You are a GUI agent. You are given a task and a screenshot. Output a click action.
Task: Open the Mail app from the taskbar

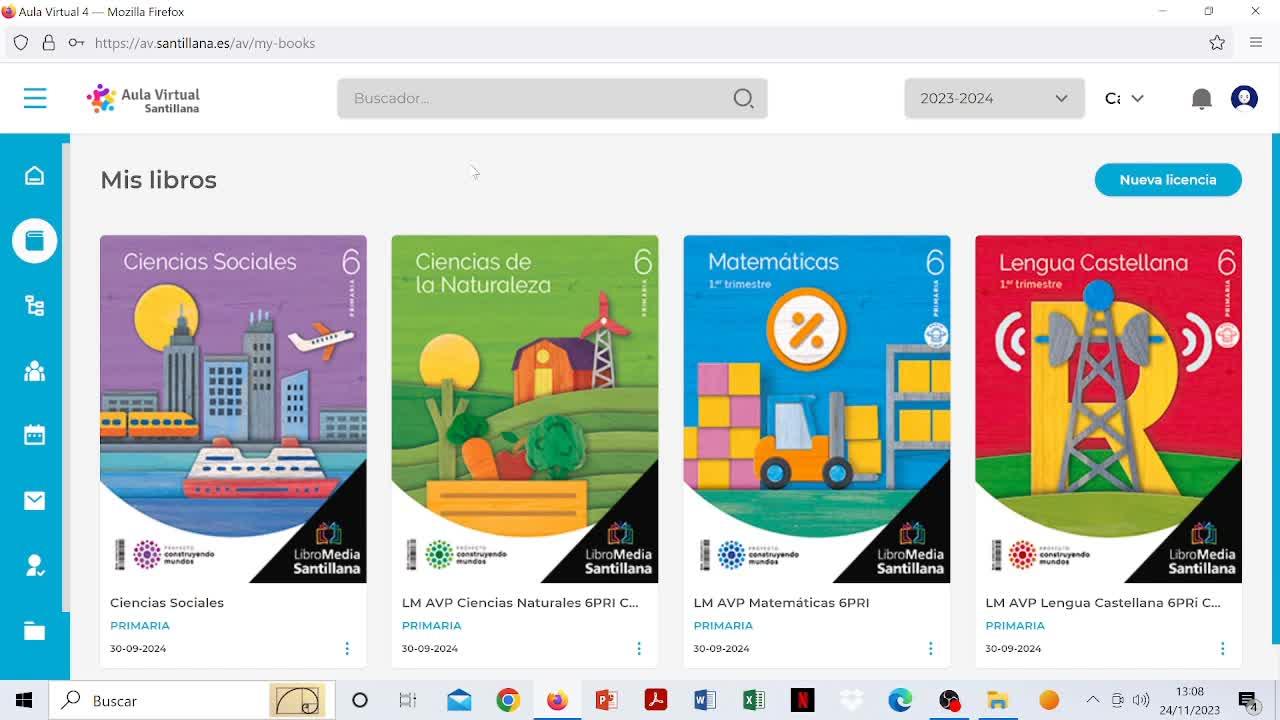click(x=459, y=700)
